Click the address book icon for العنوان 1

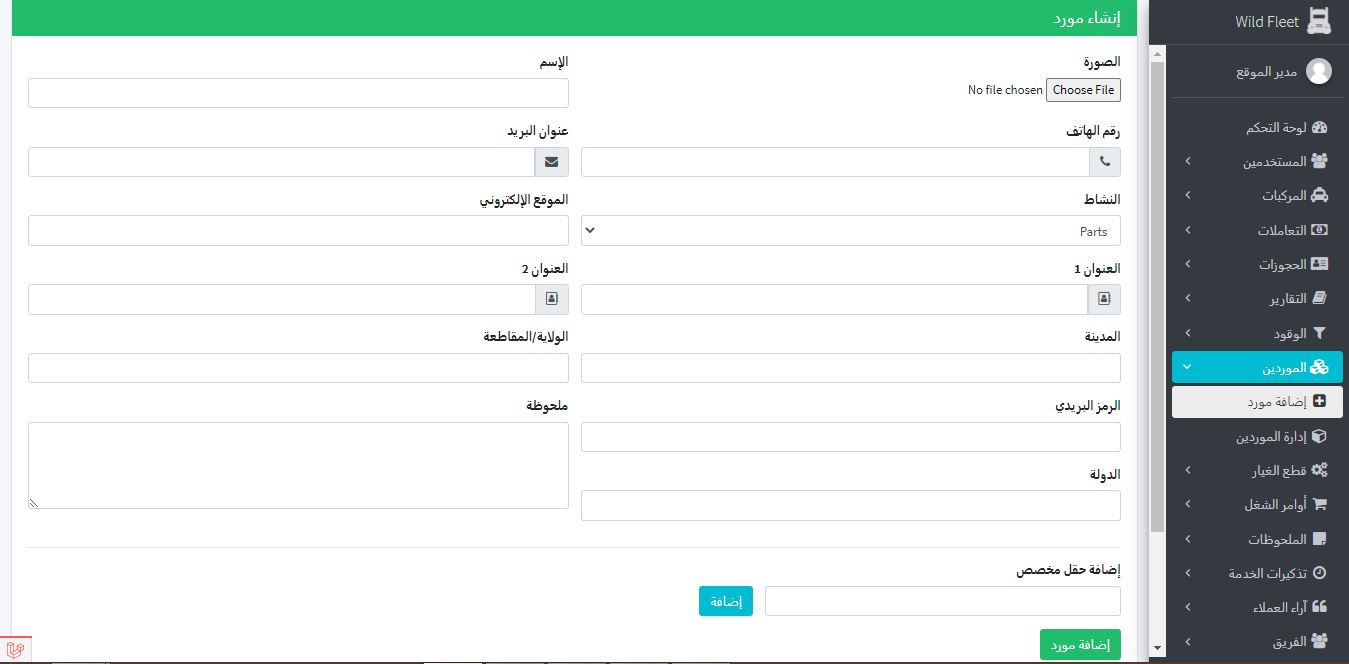(1105, 299)
